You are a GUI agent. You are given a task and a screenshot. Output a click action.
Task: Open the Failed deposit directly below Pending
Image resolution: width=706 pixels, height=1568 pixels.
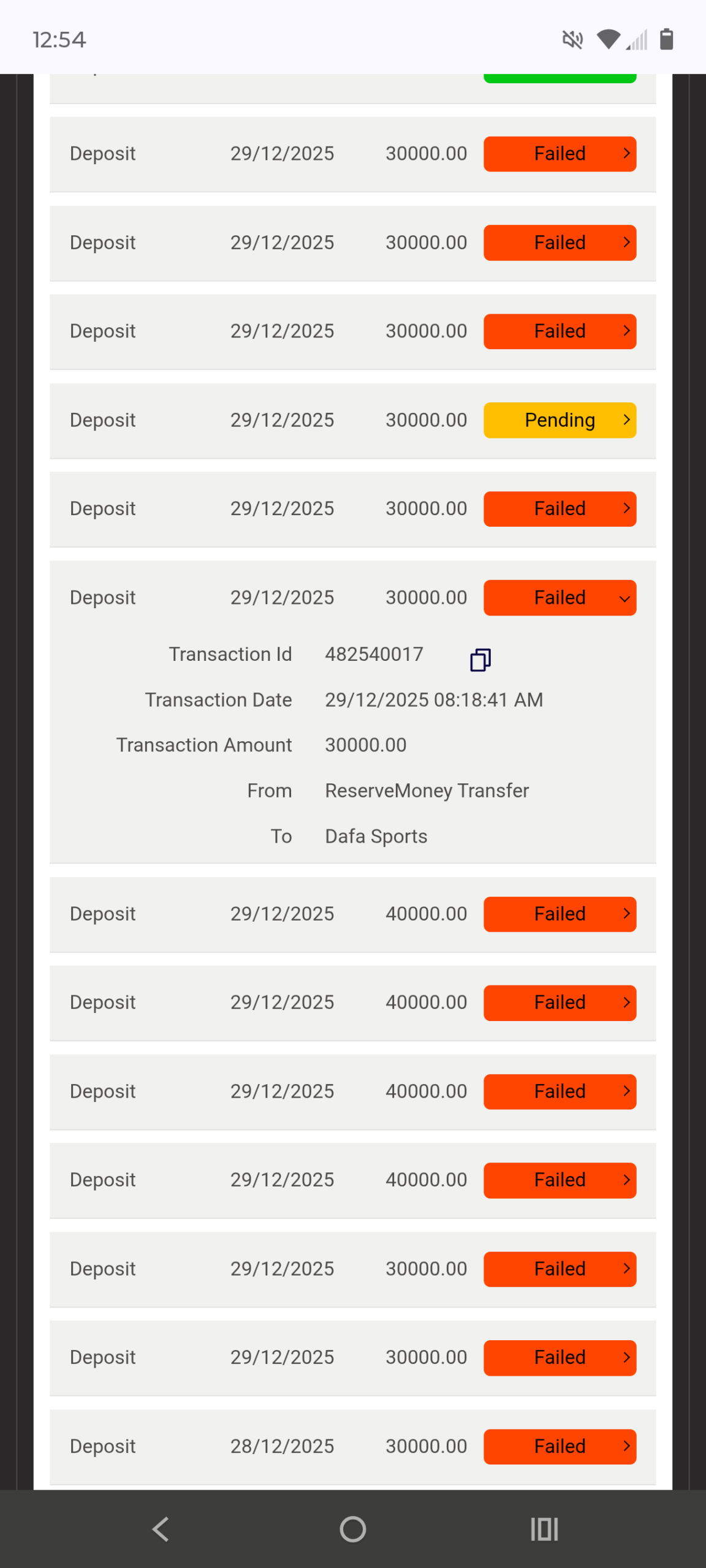[x=560, y=509]
